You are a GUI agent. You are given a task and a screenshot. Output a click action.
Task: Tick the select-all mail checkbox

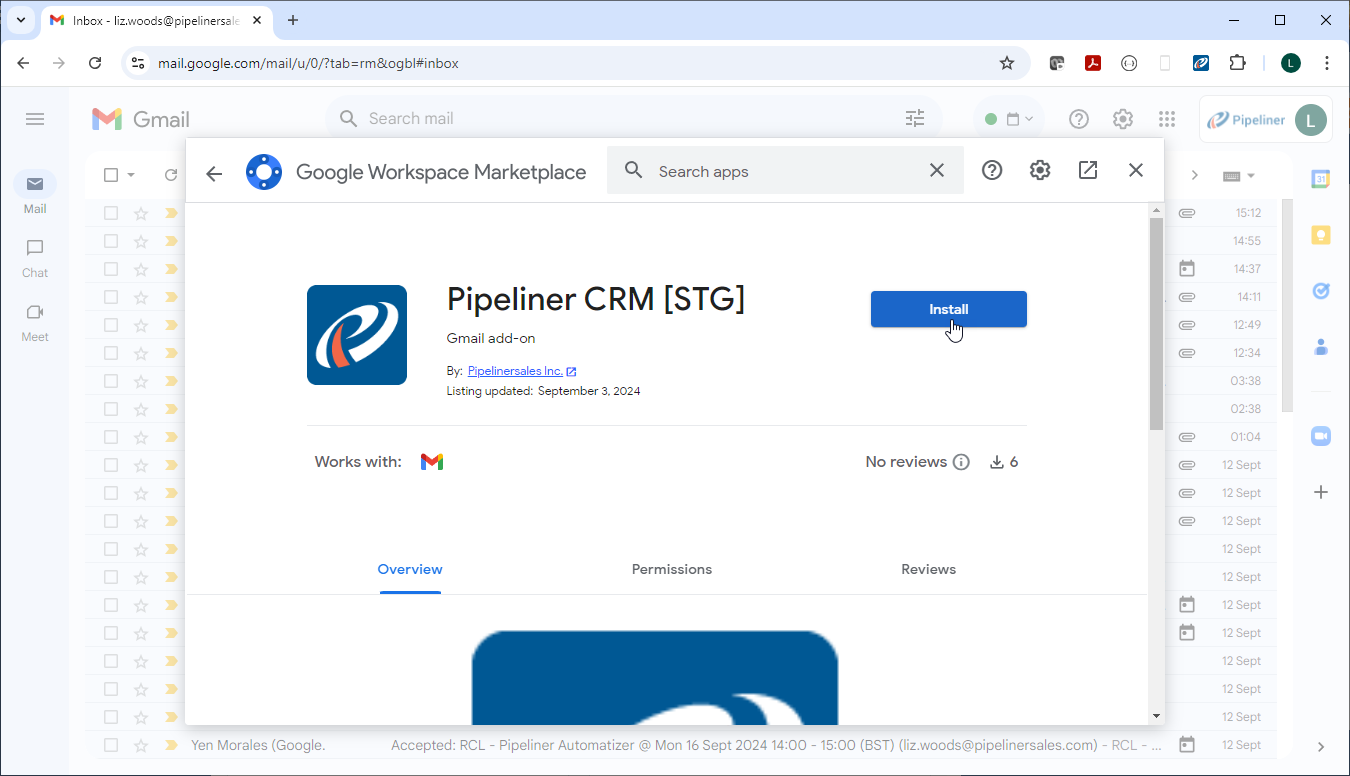coord(111,175)
